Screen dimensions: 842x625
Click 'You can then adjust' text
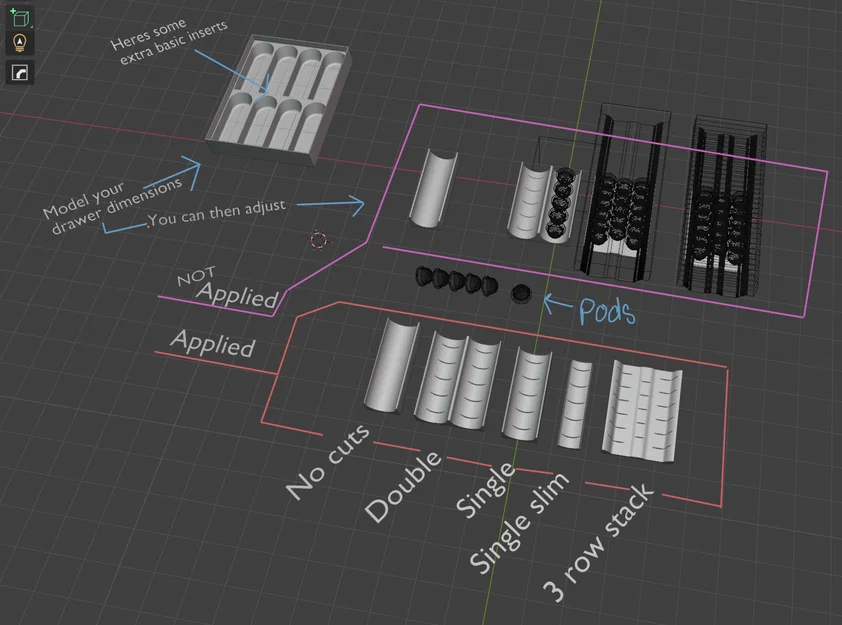(x=216, y=213)
